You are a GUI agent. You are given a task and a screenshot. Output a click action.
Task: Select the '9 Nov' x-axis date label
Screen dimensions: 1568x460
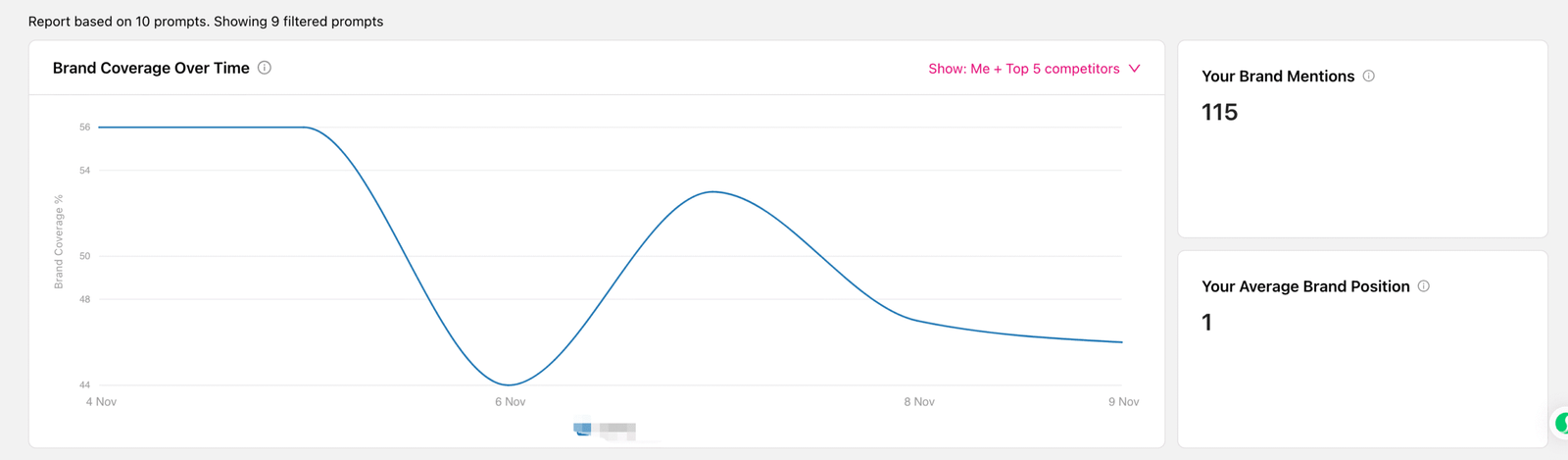pos(1123,402)
